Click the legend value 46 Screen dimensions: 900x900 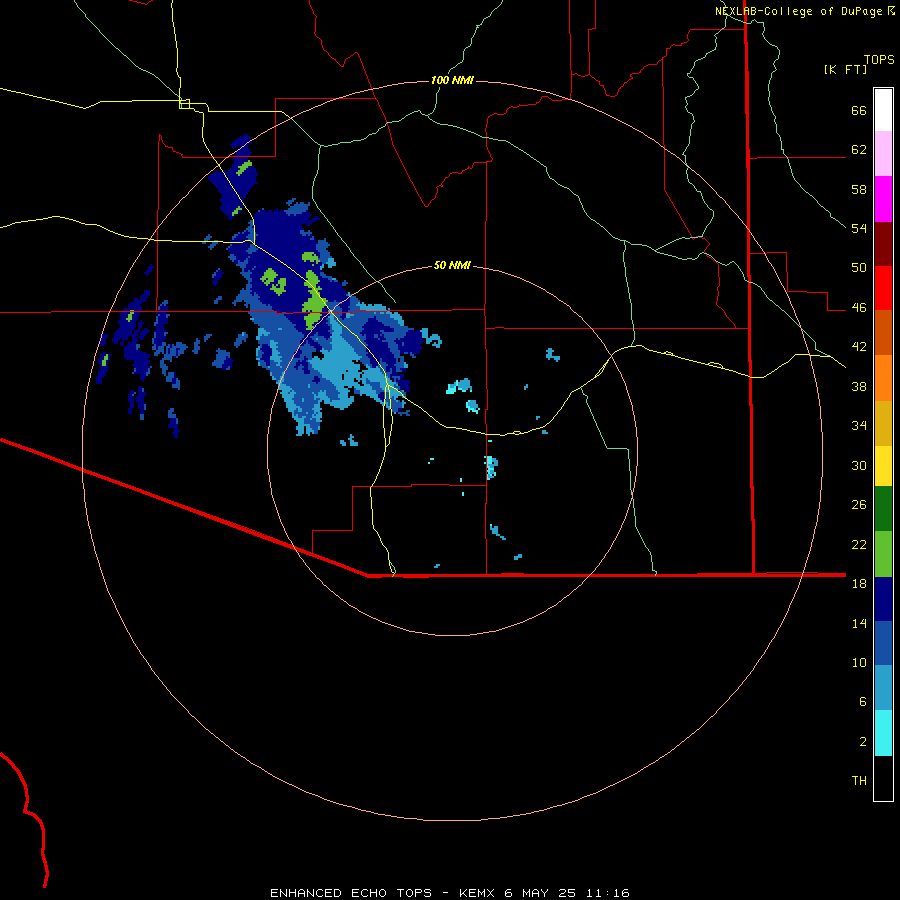click(x=859, y=308)
